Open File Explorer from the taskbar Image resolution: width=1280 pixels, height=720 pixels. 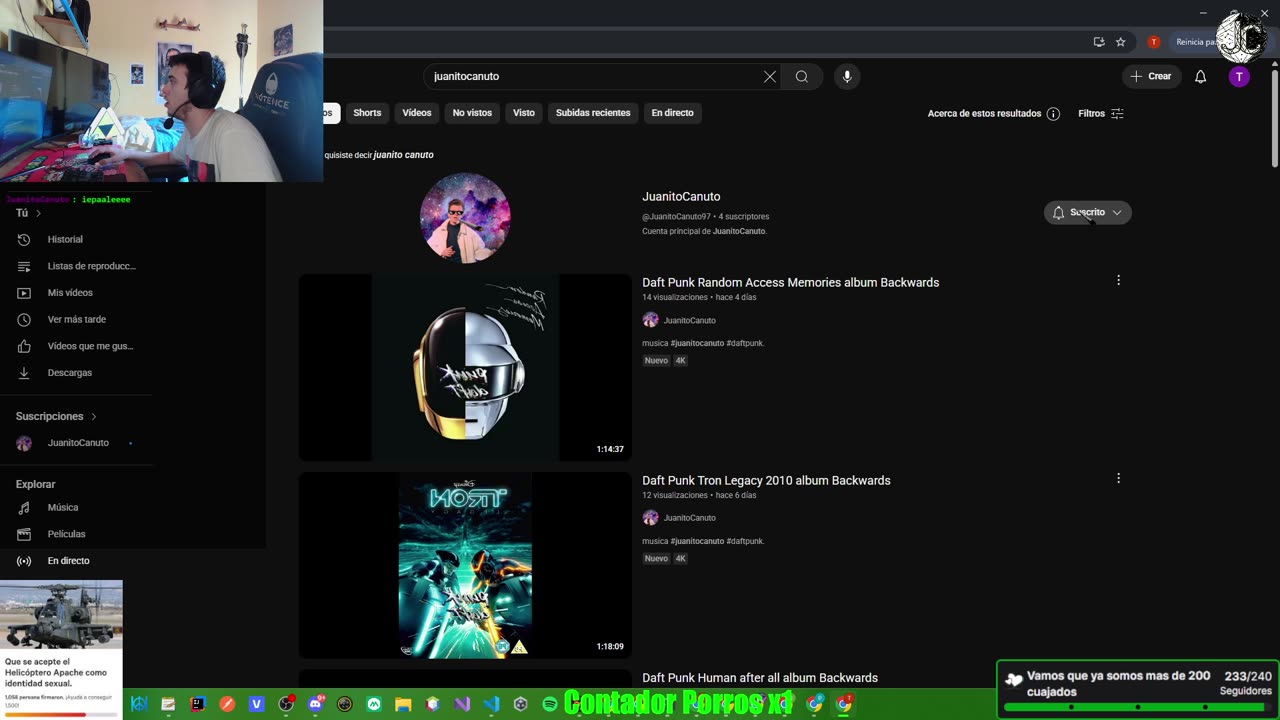click(403, 704)
